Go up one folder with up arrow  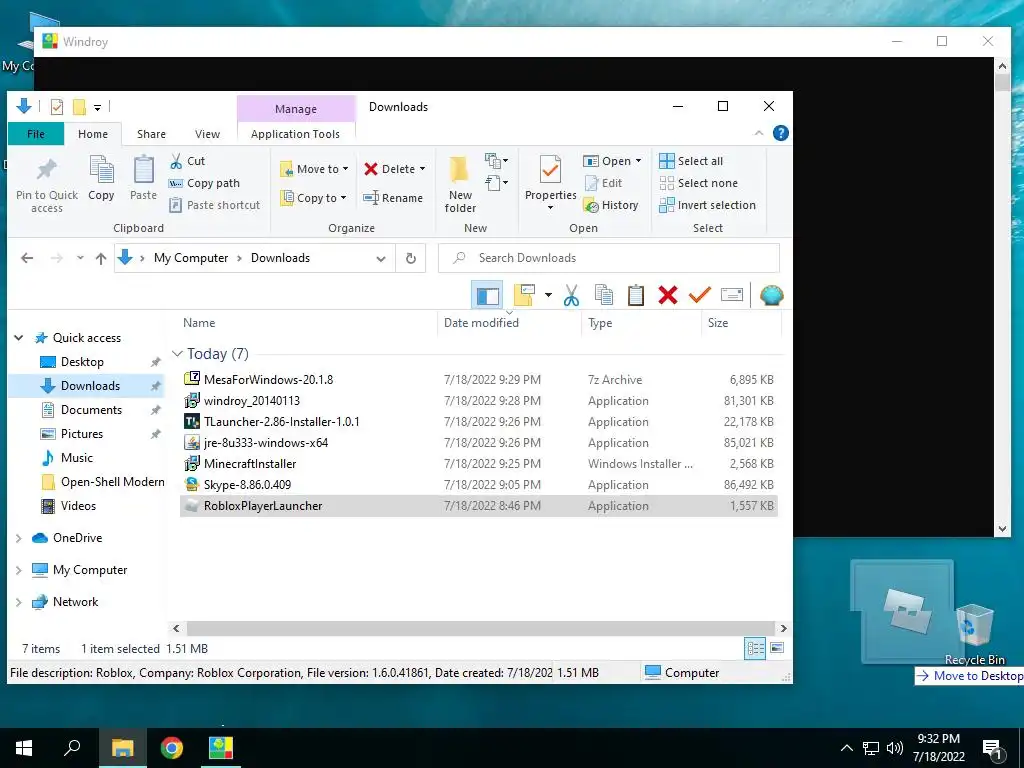(101, 258)
